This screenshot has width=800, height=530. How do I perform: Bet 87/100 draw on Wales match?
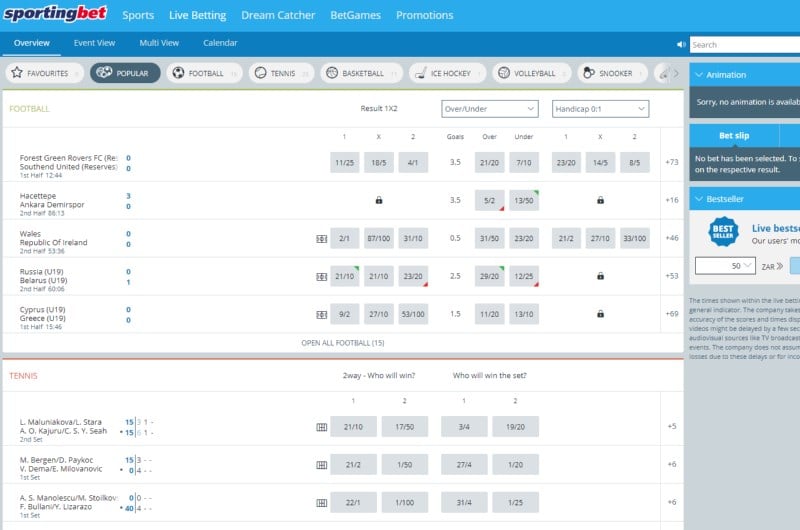click(x=379, y=238)
